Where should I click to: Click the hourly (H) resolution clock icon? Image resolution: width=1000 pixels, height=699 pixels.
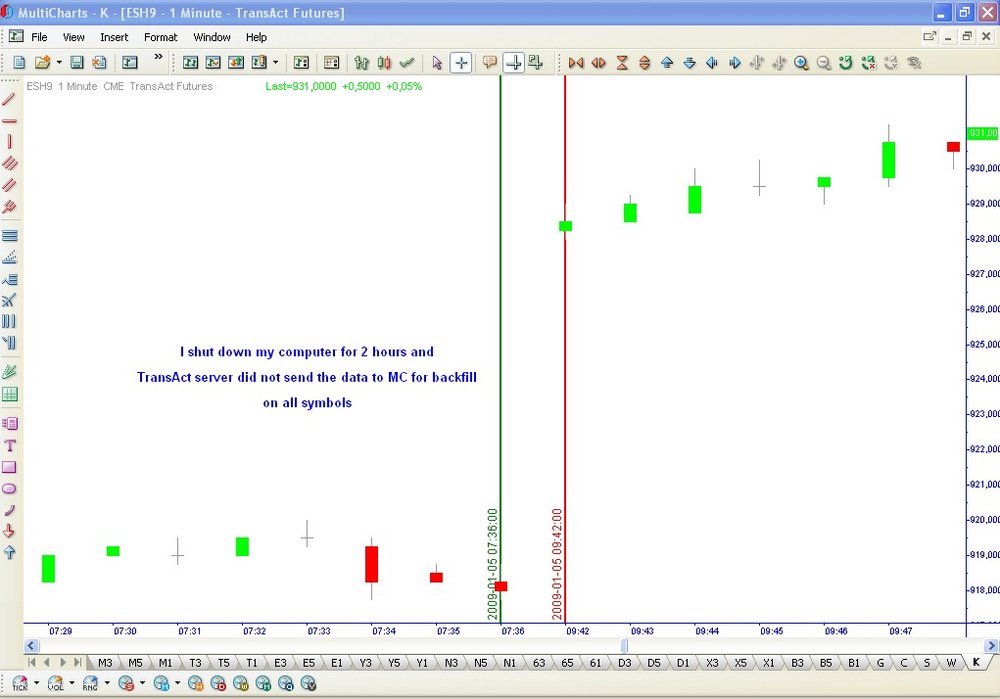195,684
